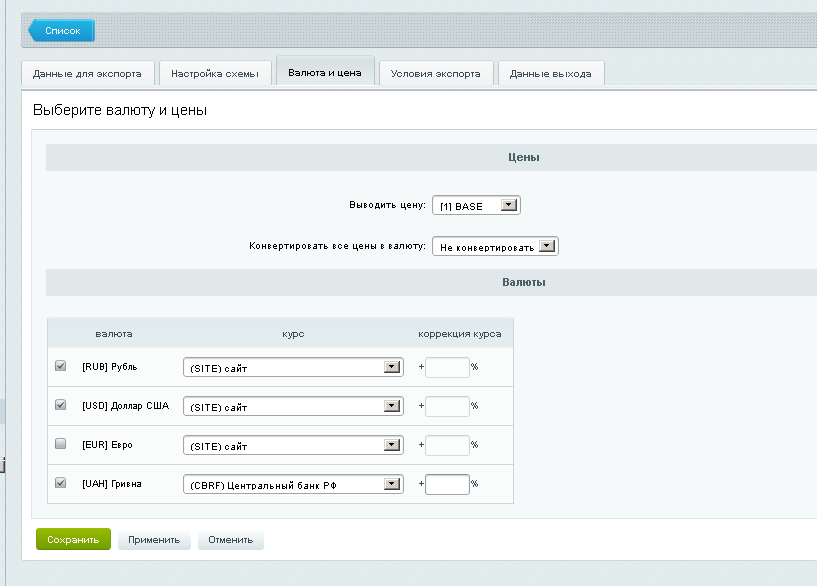817x586 pixels.
Task: Click rate correction field for Рубль
Action: tap(447, 368)
